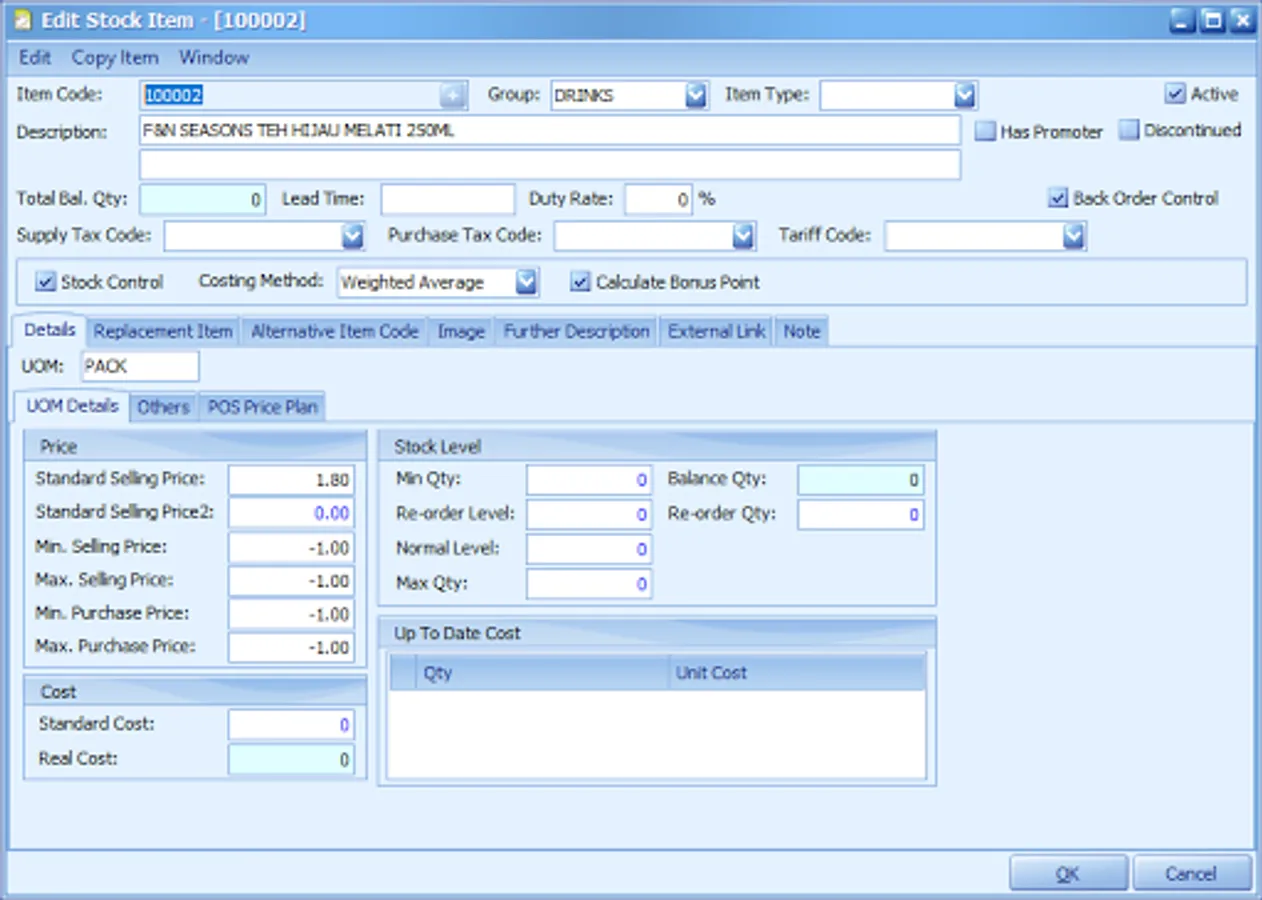1262x900 pixels.
Task: Check the Discontinued option
Action: click(1129, 130)
